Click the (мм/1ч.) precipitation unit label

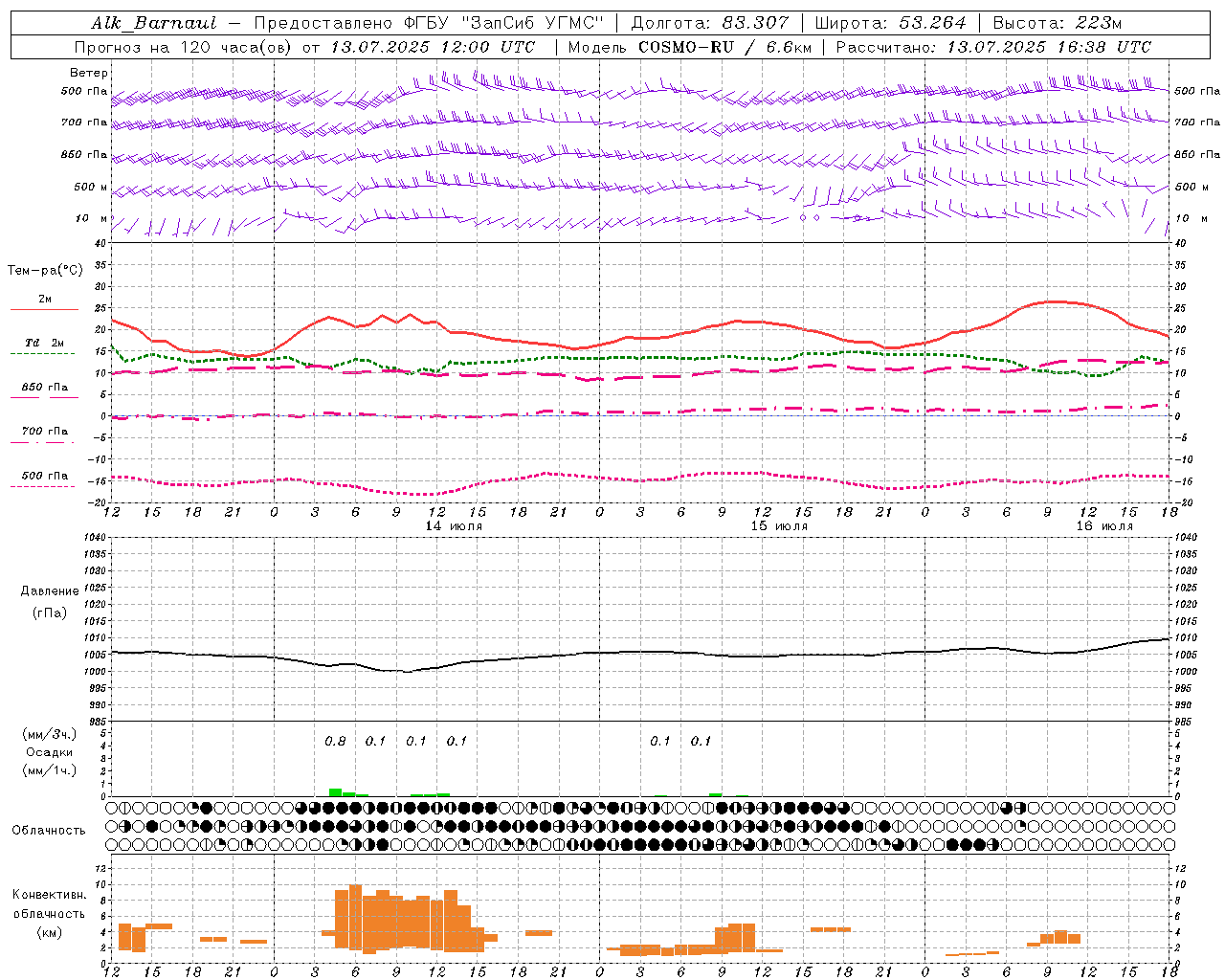(50, 770)
